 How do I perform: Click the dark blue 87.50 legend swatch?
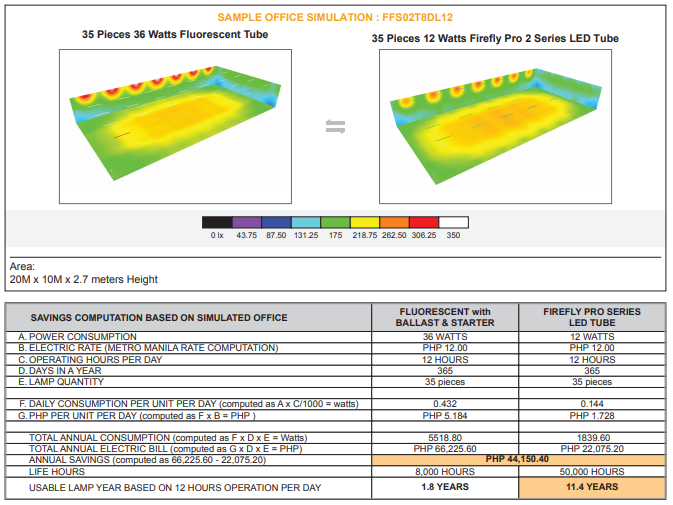(276, 222)
